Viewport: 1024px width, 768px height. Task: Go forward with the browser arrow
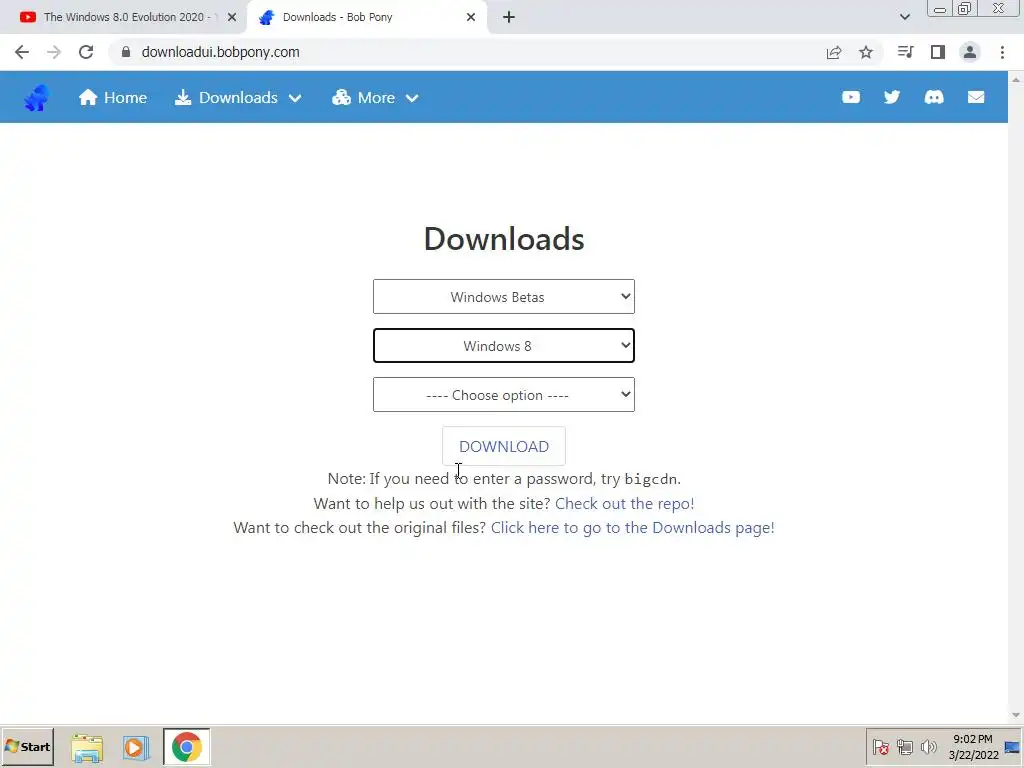tap(54, 52)
